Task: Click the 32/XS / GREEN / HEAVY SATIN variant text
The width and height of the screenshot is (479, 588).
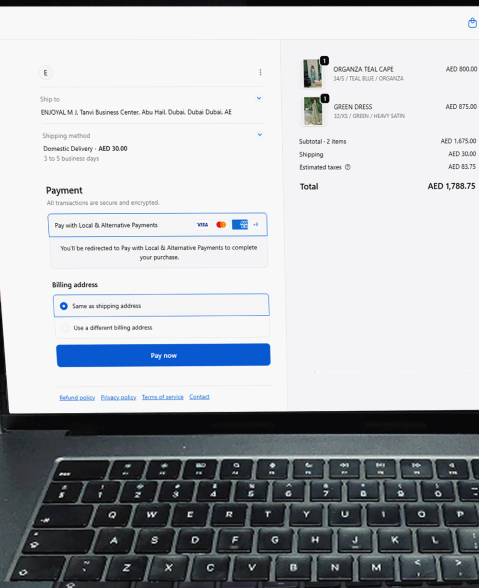Action: click(369, 116)
